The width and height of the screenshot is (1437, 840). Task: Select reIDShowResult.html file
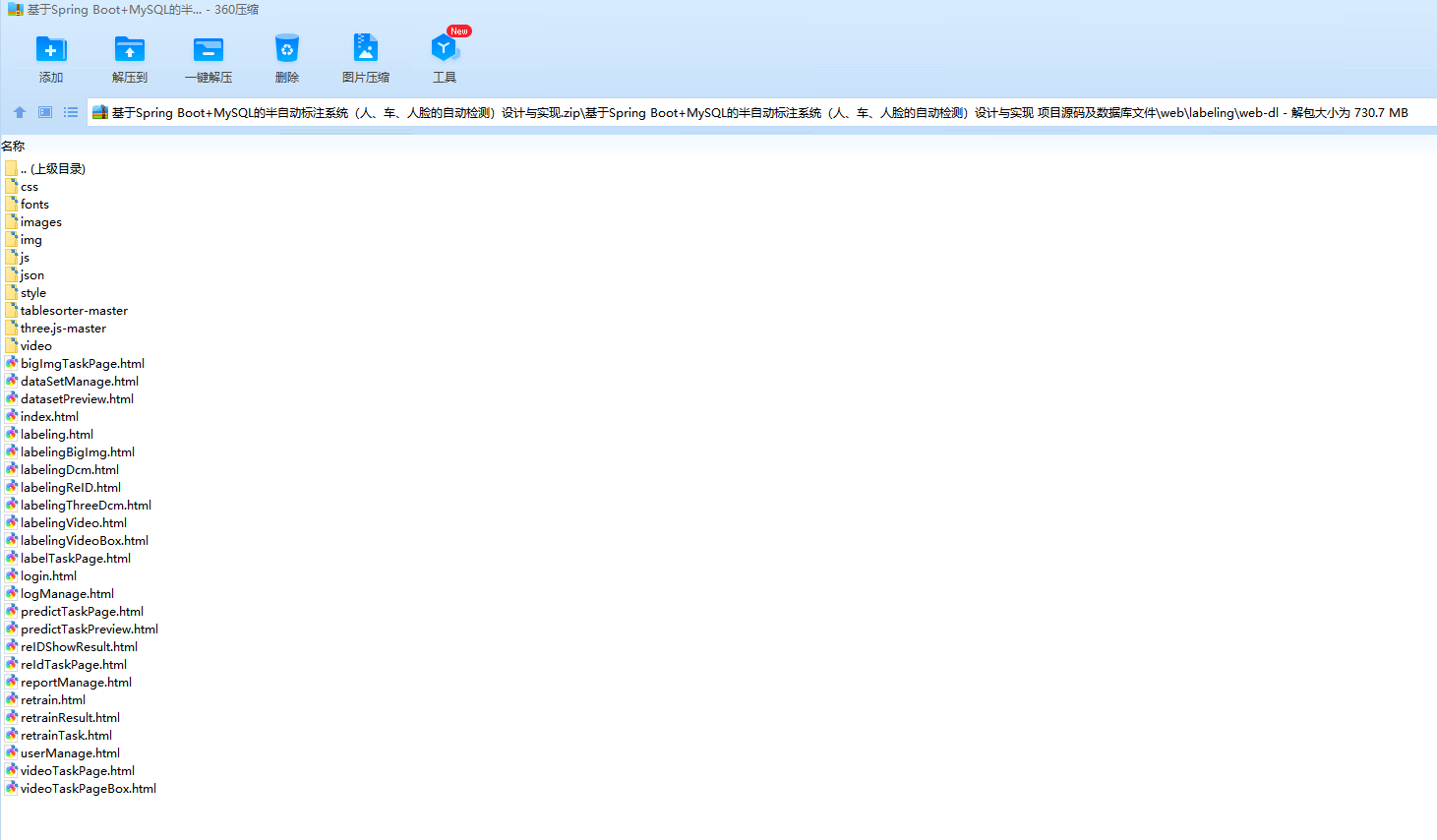pyautogui.click(x=71, y=646)
